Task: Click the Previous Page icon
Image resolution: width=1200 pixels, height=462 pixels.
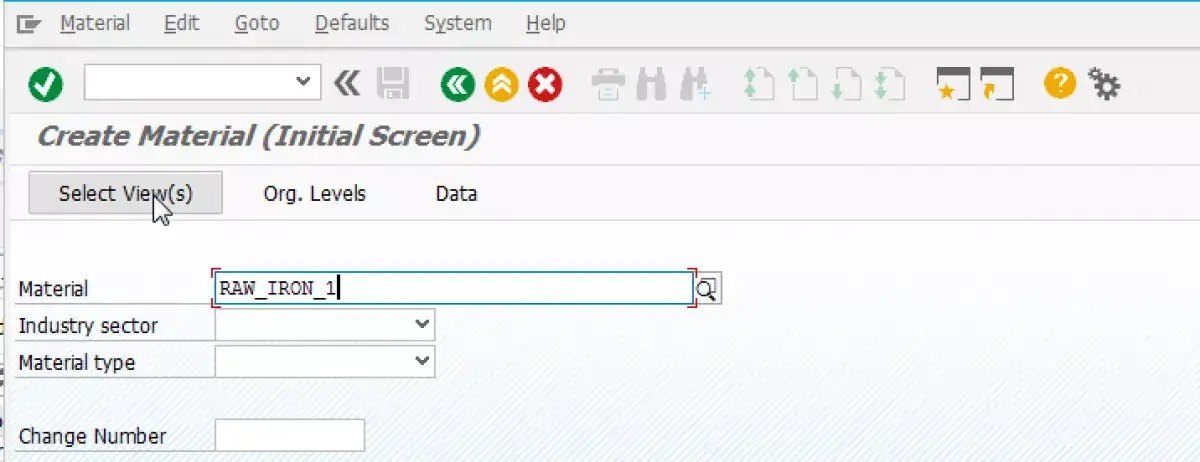Action: click(x=803, y=84)
